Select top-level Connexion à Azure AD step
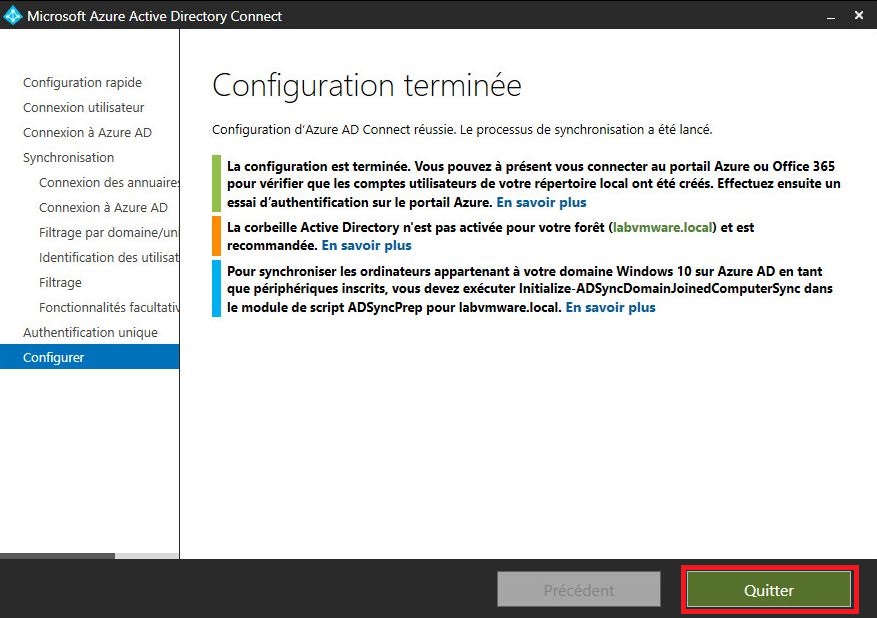 point(87,133)
